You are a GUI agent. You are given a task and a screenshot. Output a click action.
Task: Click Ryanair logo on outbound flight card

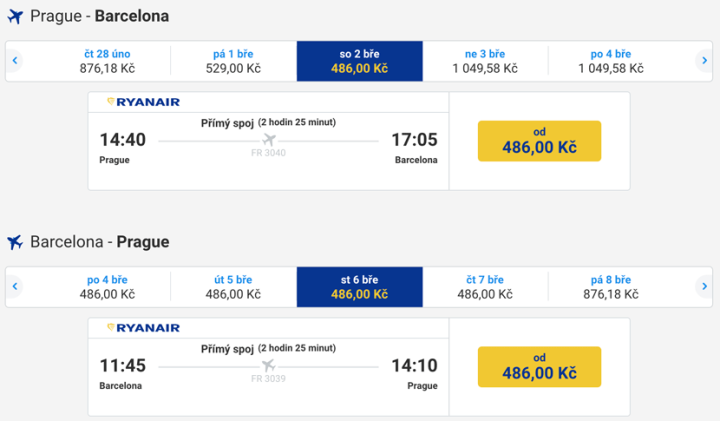[143, 102]
